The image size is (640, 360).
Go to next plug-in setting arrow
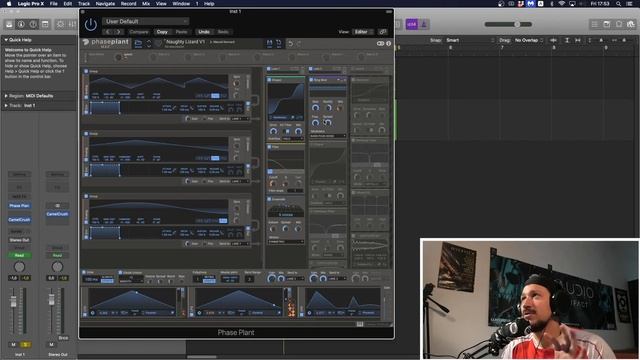(118, 32)
